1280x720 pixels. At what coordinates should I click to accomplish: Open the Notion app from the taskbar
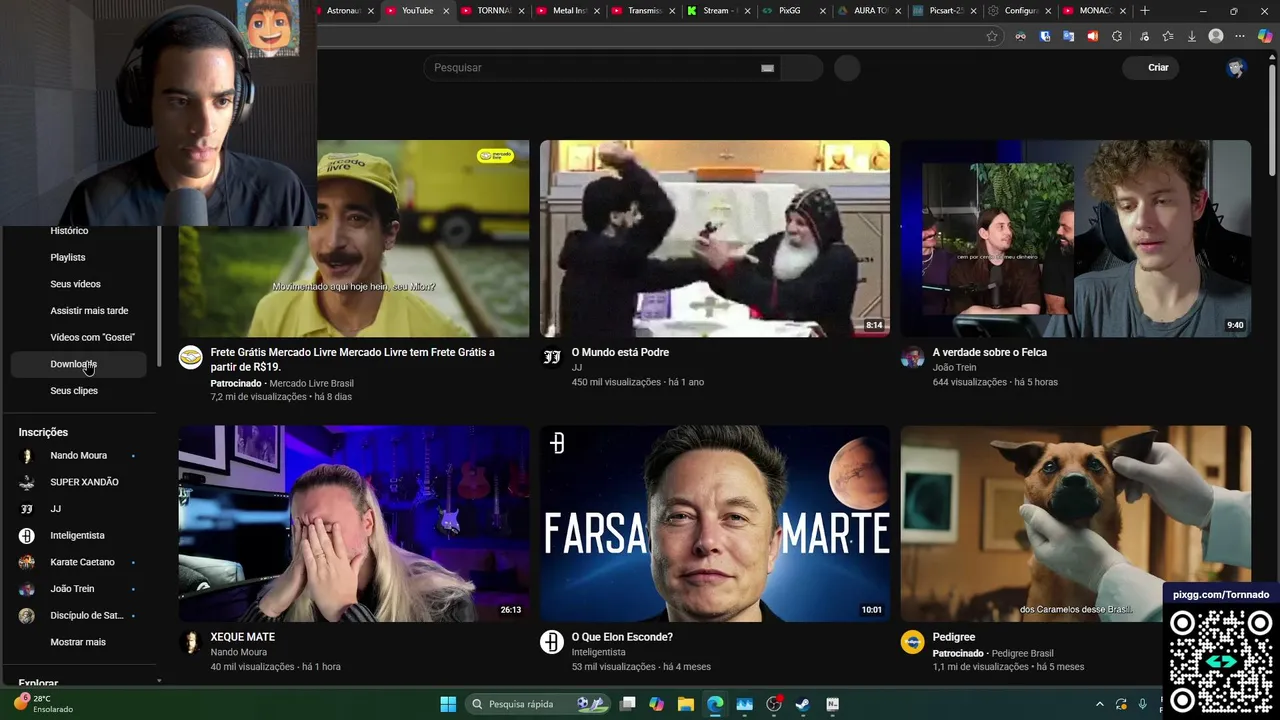832,704
